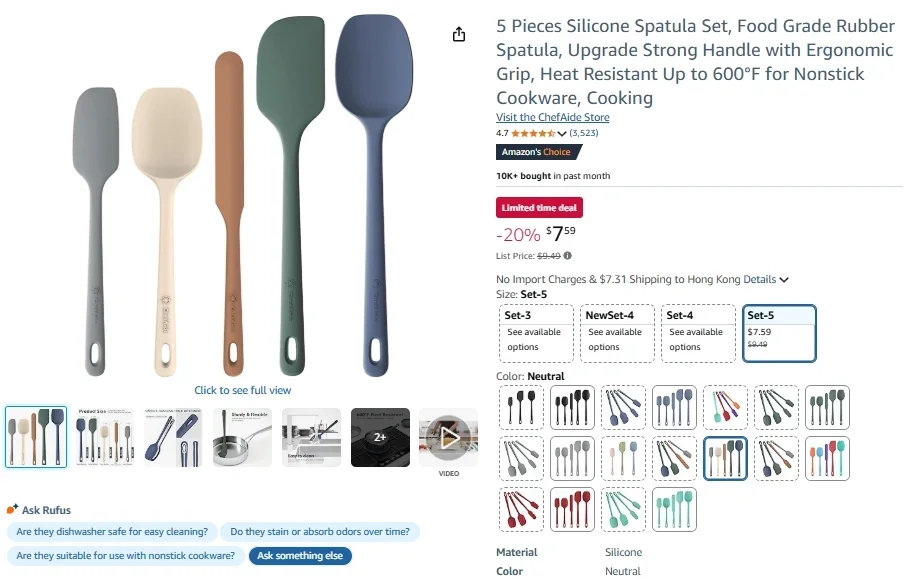Select the Set-4 size option

[697, 331]
